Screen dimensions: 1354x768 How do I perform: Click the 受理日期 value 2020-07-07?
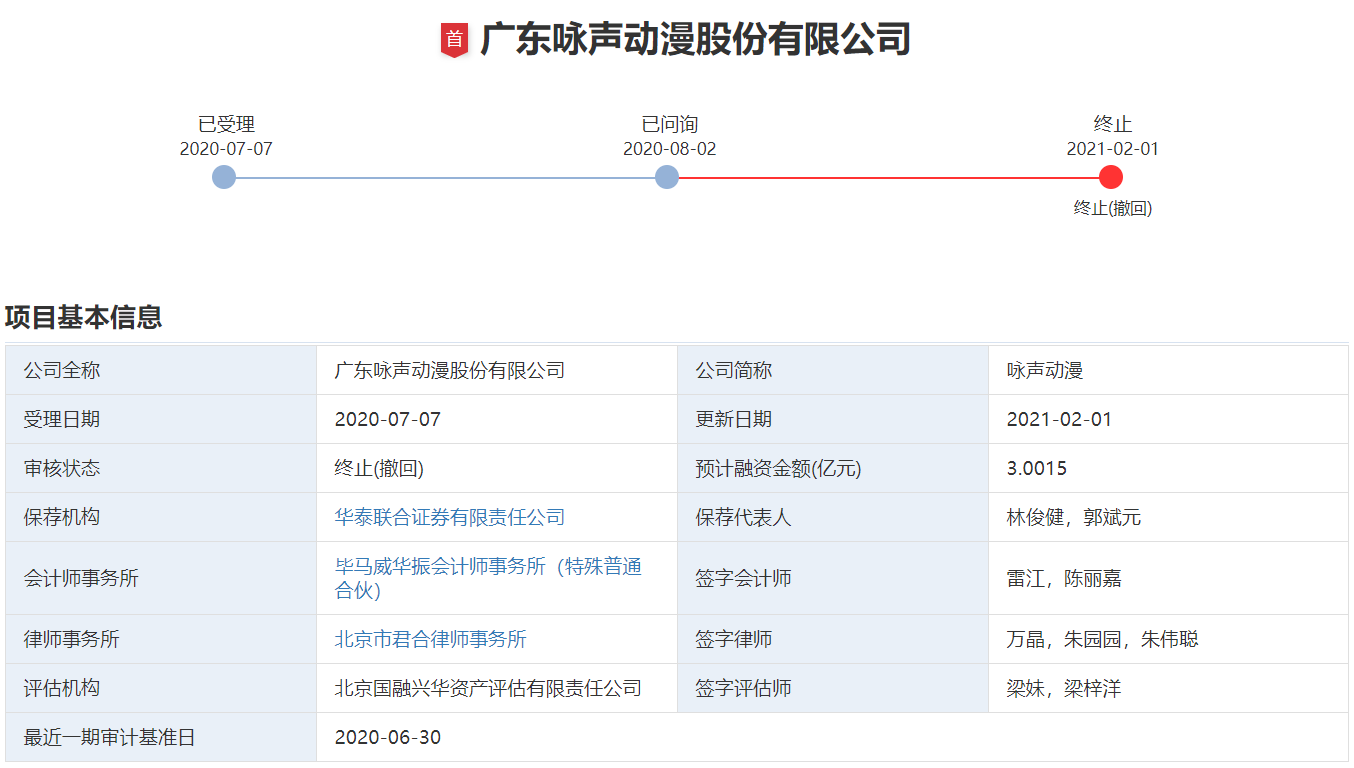coord(388,419)
